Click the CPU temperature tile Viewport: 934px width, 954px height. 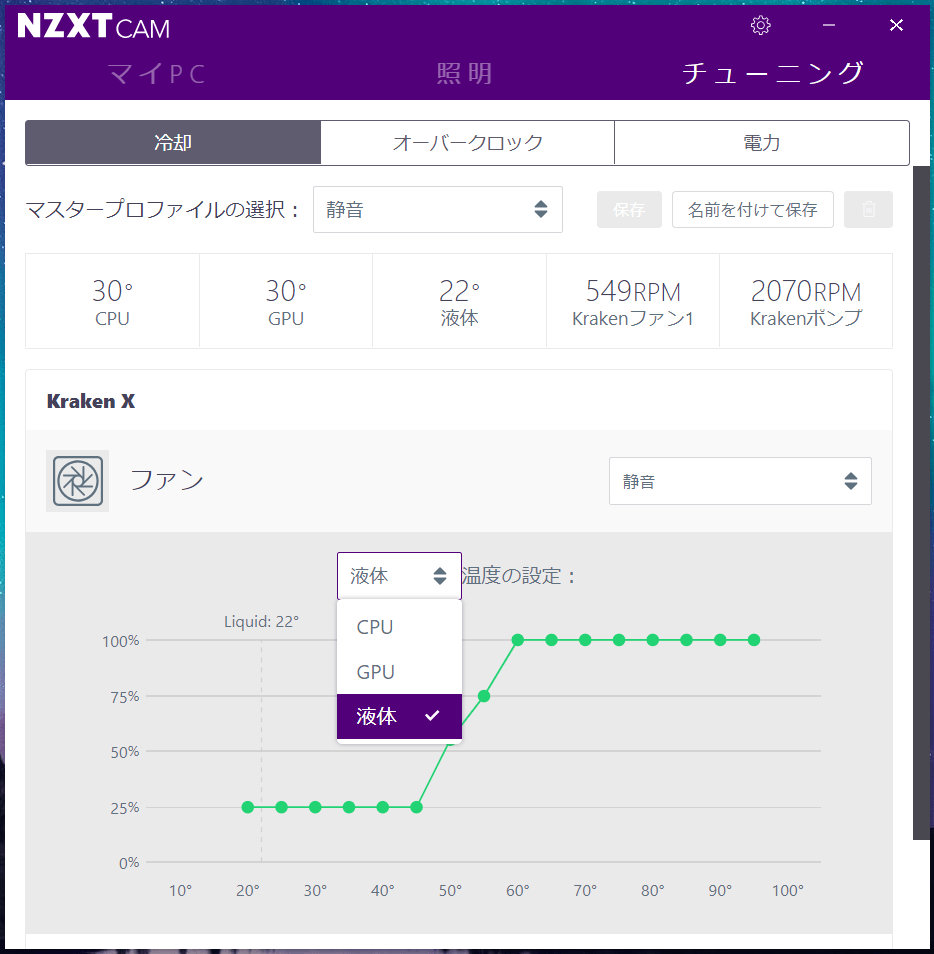click(x=113, y=301)
